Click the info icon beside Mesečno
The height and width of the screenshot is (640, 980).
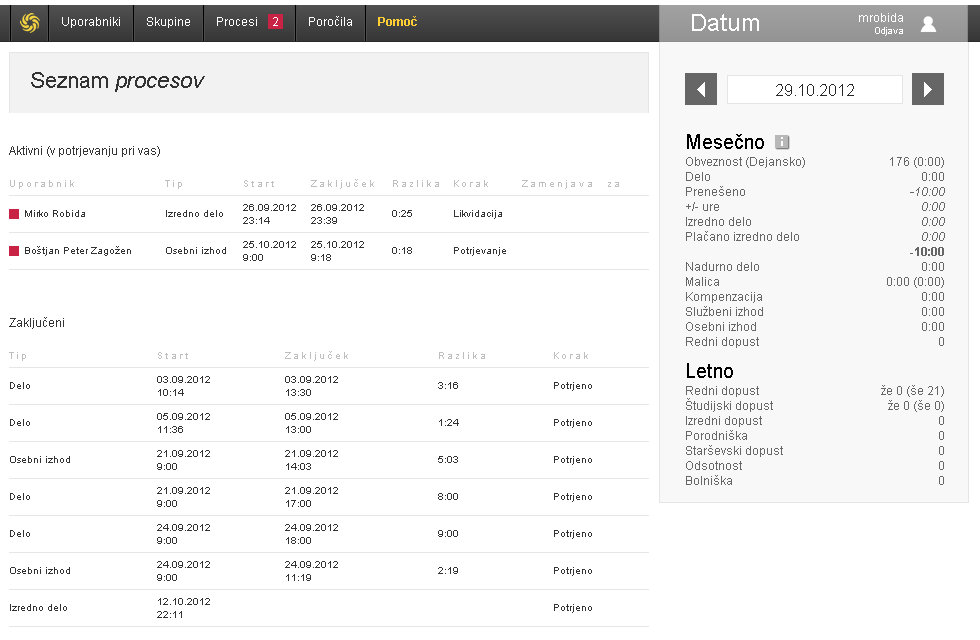(782, 142)
